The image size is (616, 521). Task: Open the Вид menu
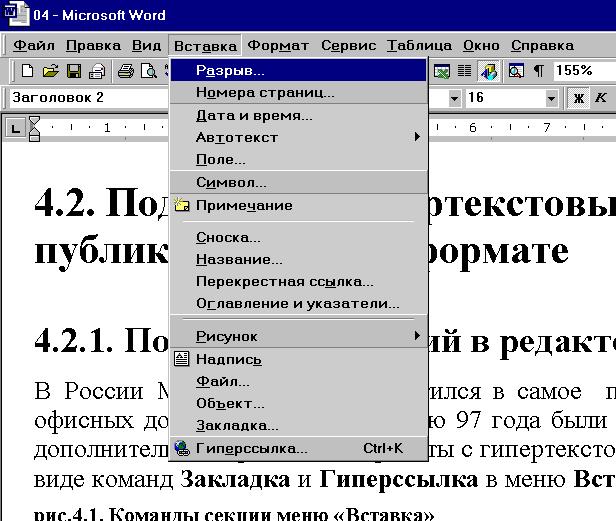pyautogui.click(x=147, y=46)
